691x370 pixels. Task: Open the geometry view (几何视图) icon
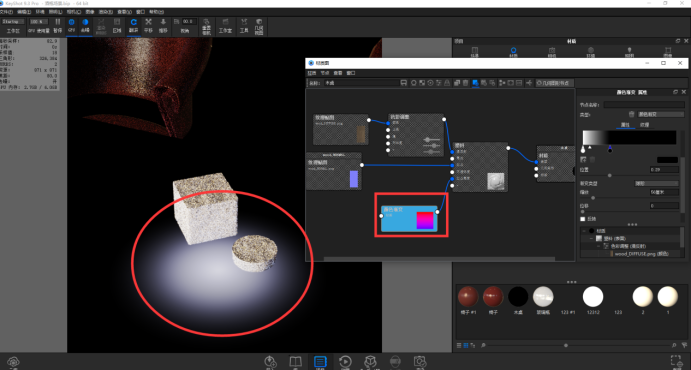click(259, 26)
